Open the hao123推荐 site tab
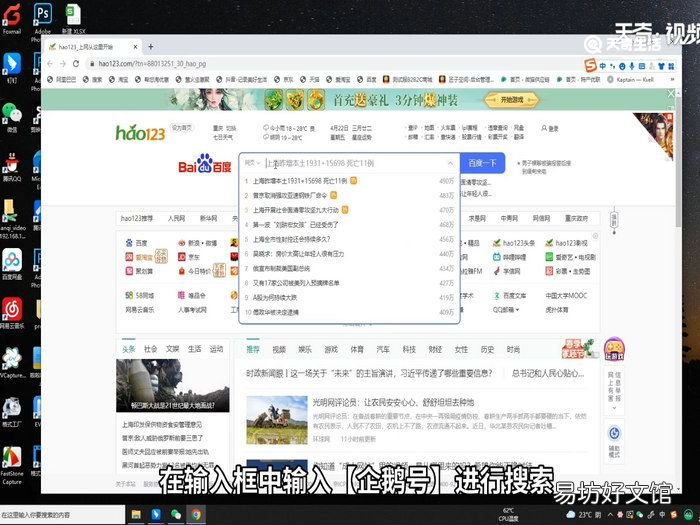This screenshot has height=525, width=700. coord(137,218)
